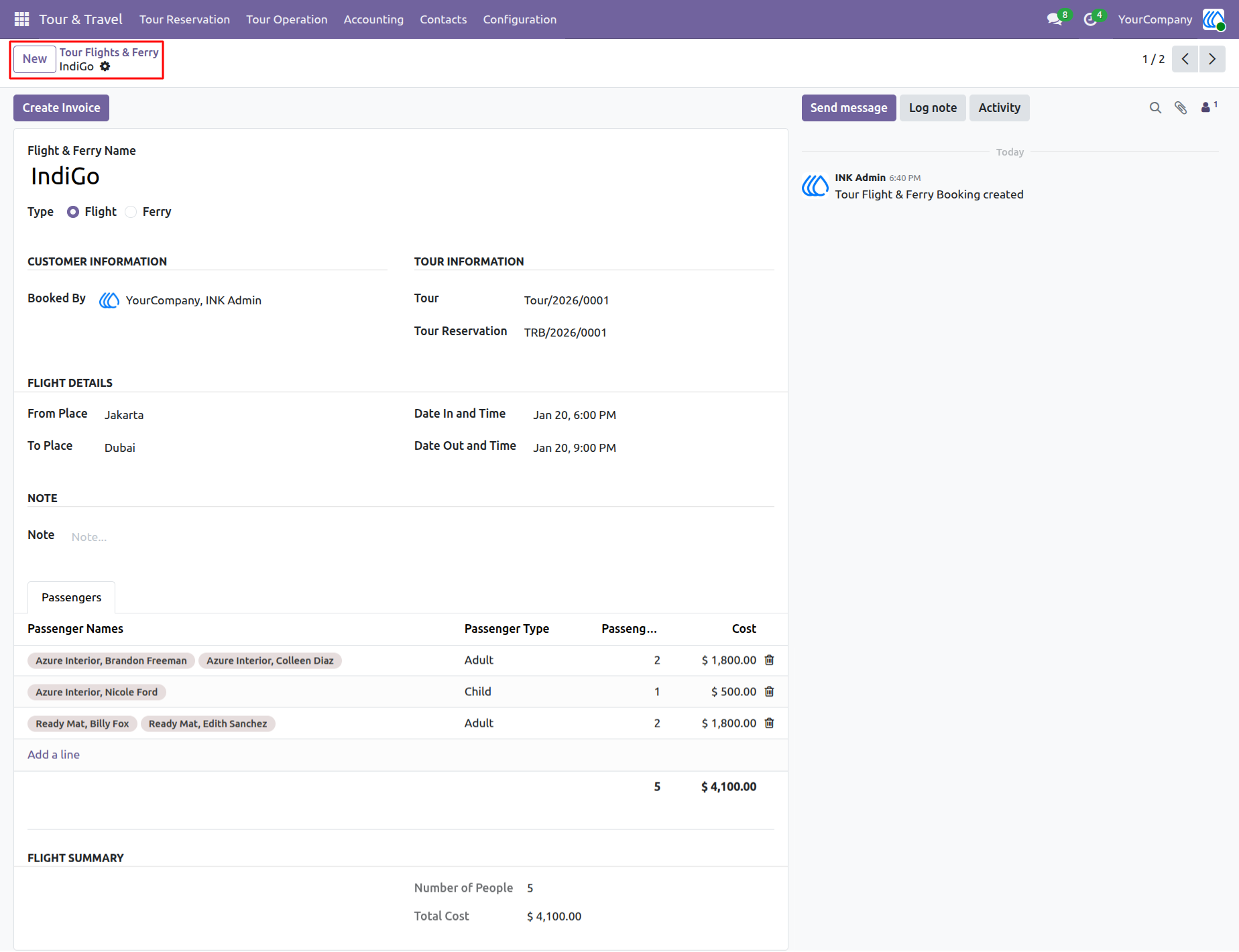Viewport: 1239px width, 952px height.
Task: Open Tour Reservation TRB/2026/0001 dropdown
Action: click(x=648, y=333)
